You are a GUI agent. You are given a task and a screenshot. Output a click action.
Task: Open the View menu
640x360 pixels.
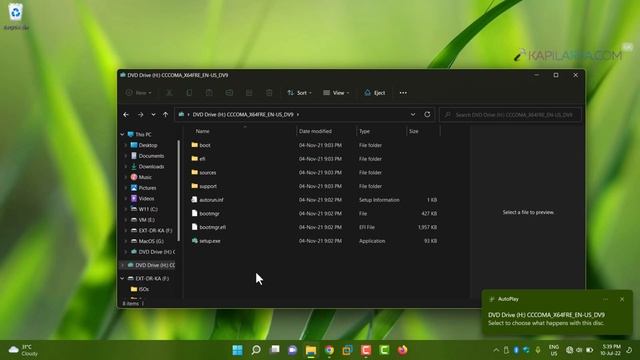pyautogui.click(x=336, y=93)
